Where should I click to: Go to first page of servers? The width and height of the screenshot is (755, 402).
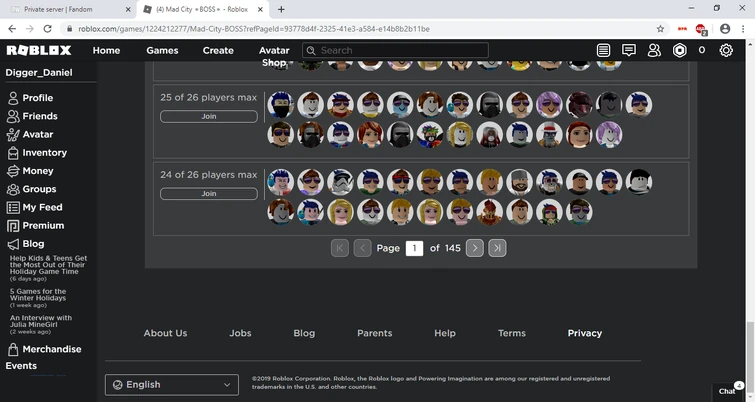339,248
